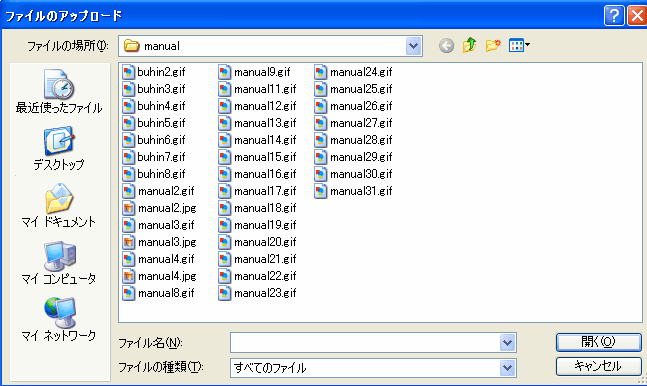647x386 pixels.
Task: Go to マイ コンピュータ
Action: pos(59,263)
